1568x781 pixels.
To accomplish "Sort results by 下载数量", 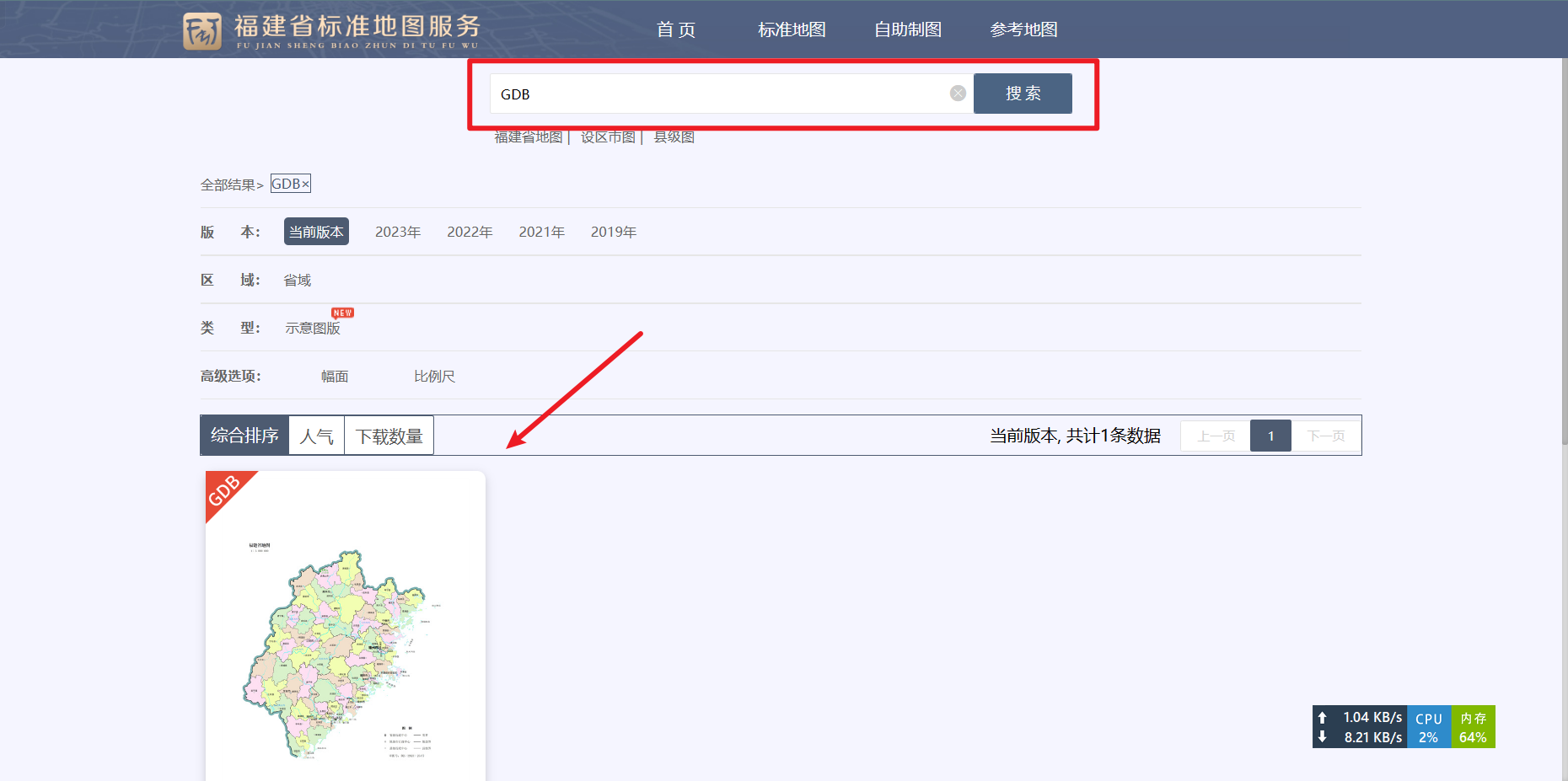I will [389, 436].
